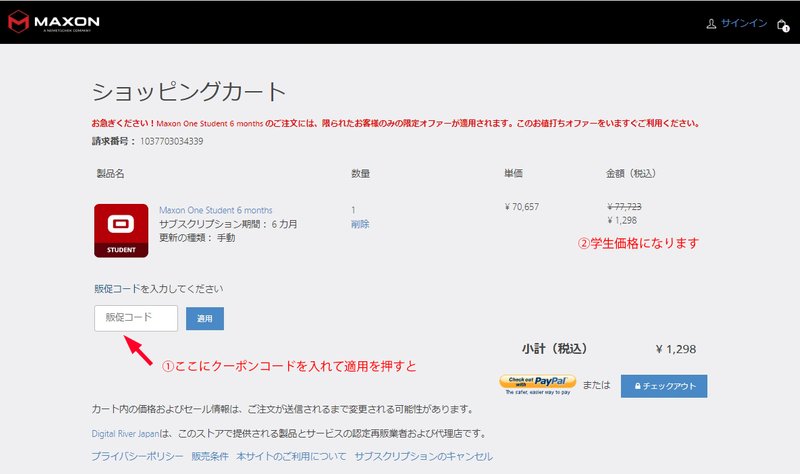
Task: Click the Maxon logo in header
Action: [x=54, y=22]
